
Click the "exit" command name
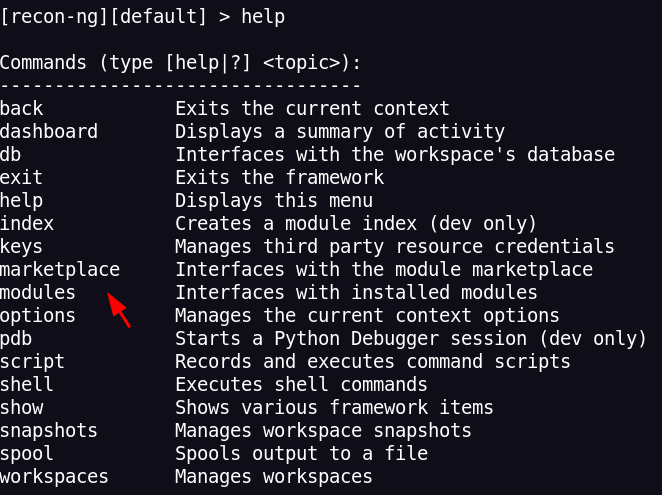point(22,177)
